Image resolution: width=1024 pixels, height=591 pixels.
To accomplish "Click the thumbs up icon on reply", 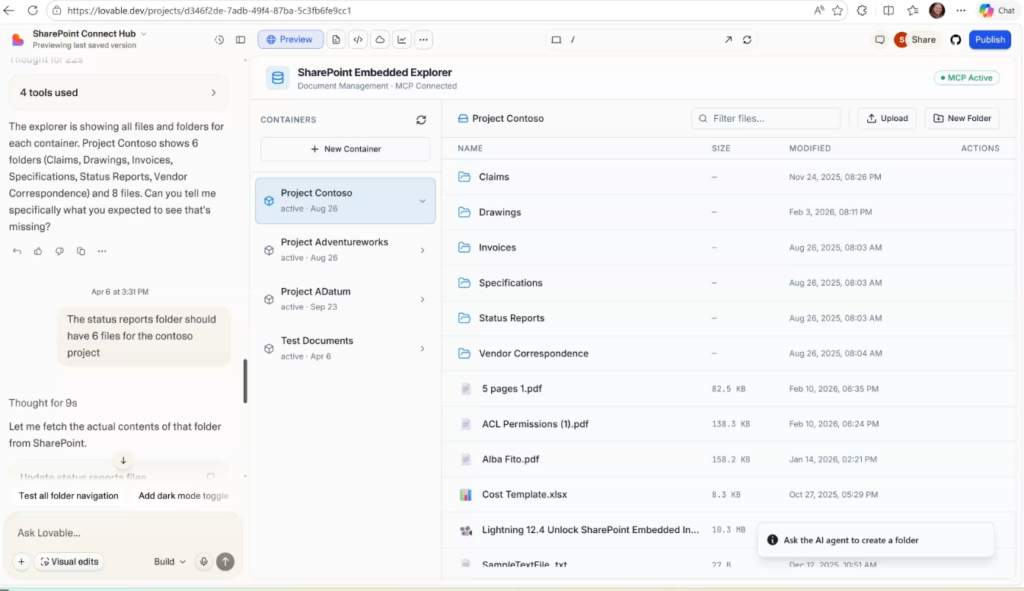I will coord(38,251).
